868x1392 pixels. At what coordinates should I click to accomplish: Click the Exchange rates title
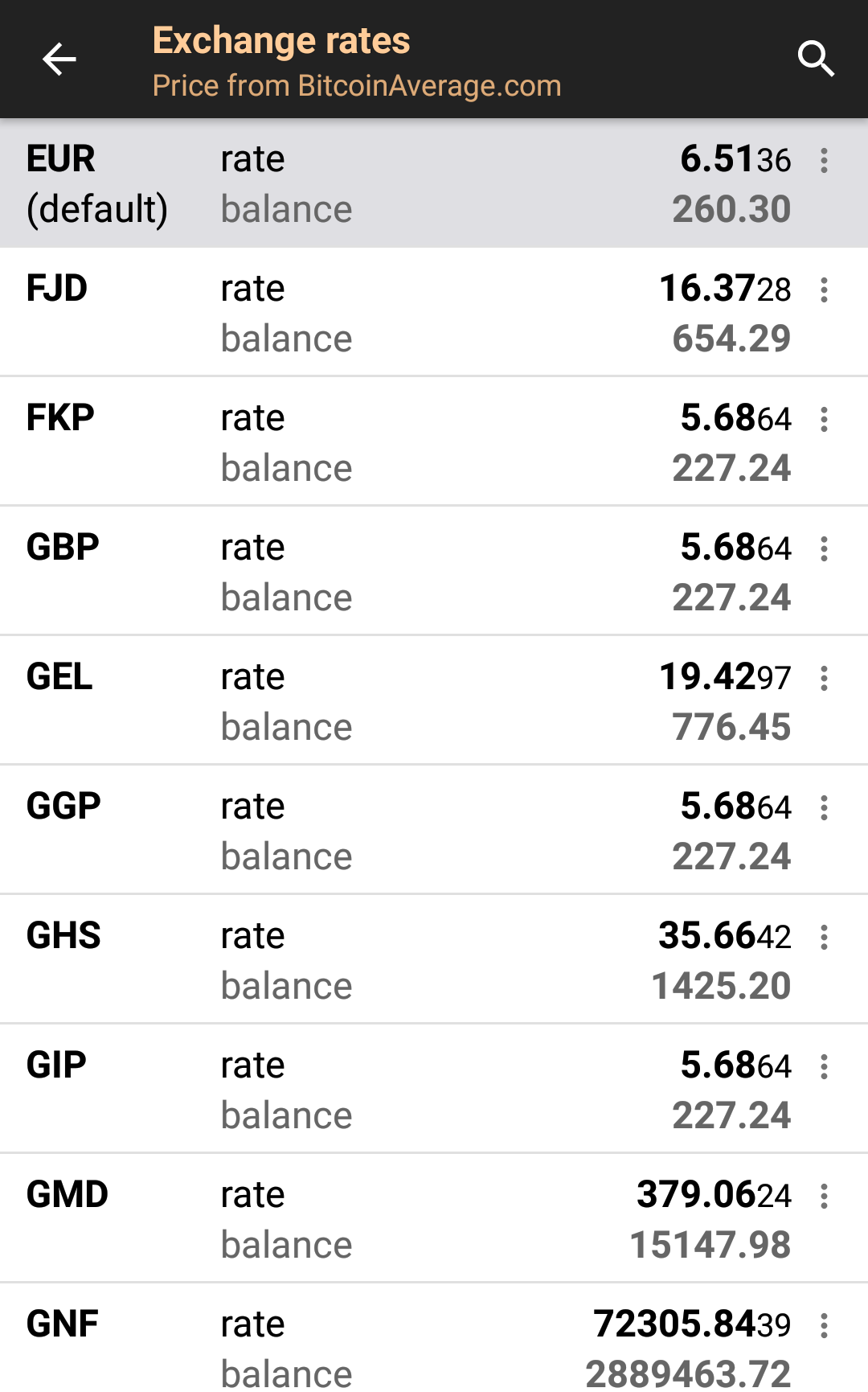[281, 40]
